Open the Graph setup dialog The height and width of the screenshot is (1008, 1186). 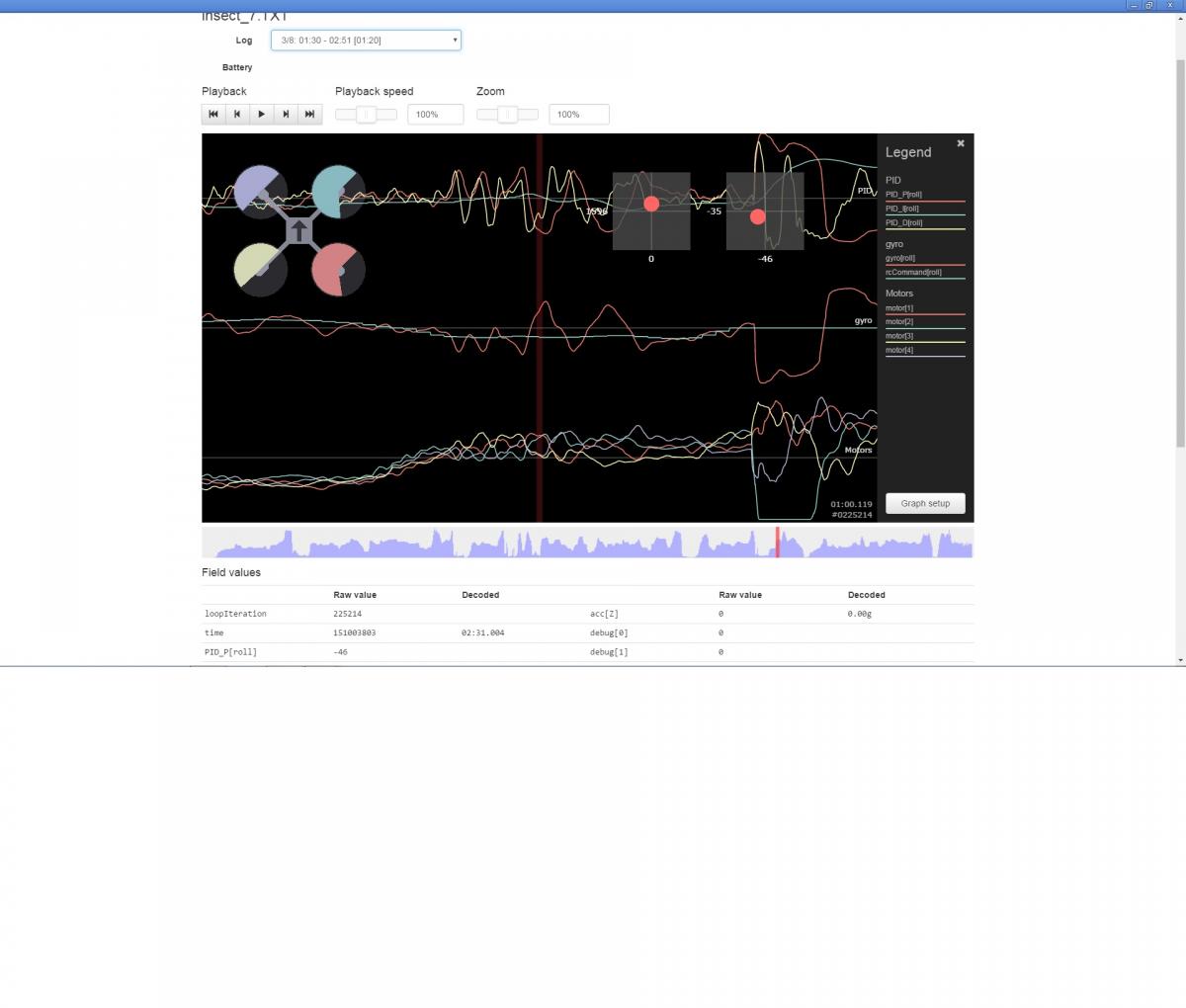click(925, 503)
